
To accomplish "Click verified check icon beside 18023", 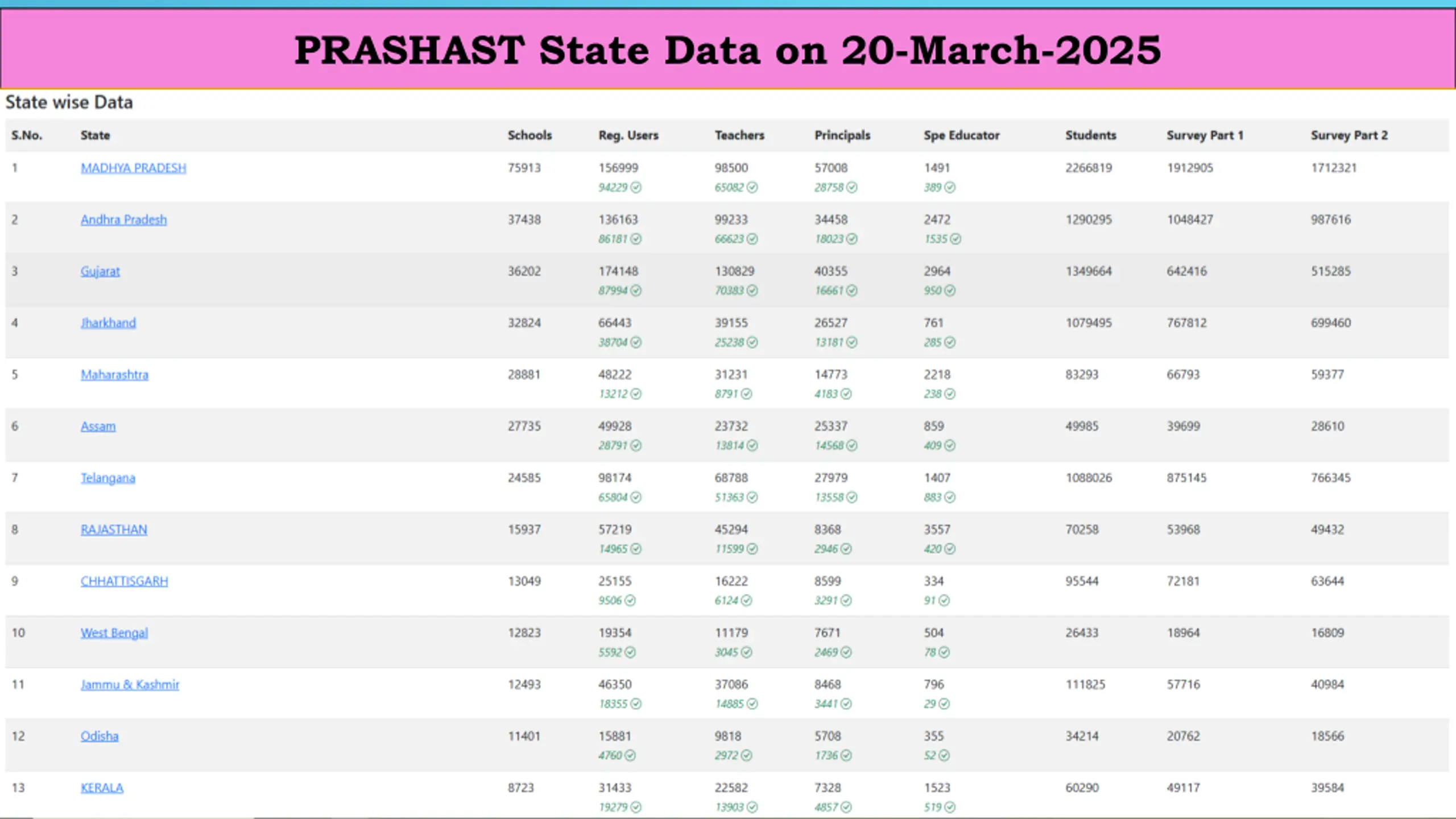I will click(x=851, y=239).
